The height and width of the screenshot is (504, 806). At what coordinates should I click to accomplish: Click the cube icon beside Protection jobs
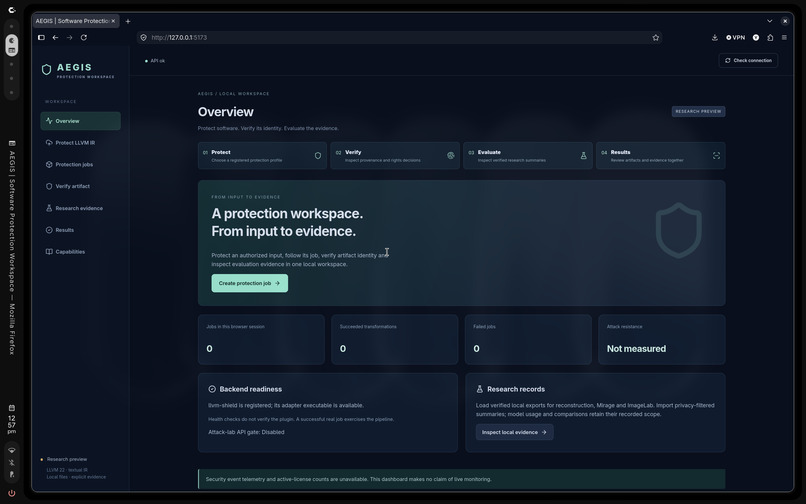(x=49, y=165)
